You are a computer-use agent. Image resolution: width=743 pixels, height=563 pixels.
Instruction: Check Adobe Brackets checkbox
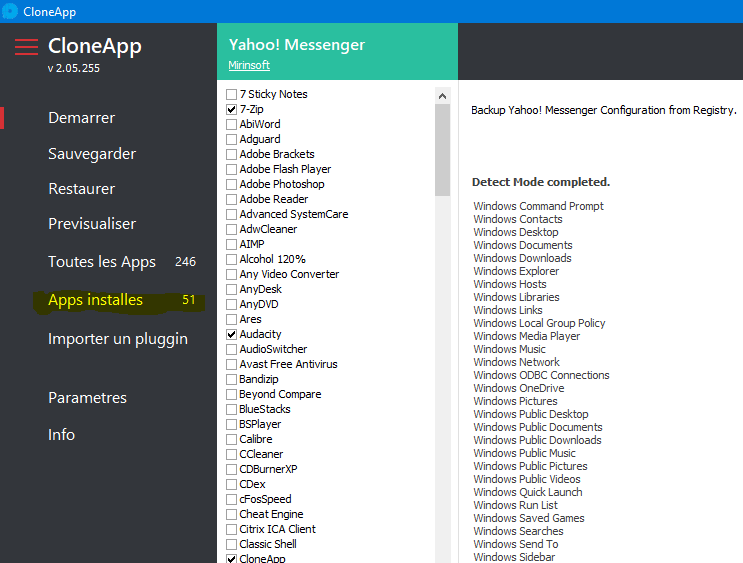pos(231,154)
